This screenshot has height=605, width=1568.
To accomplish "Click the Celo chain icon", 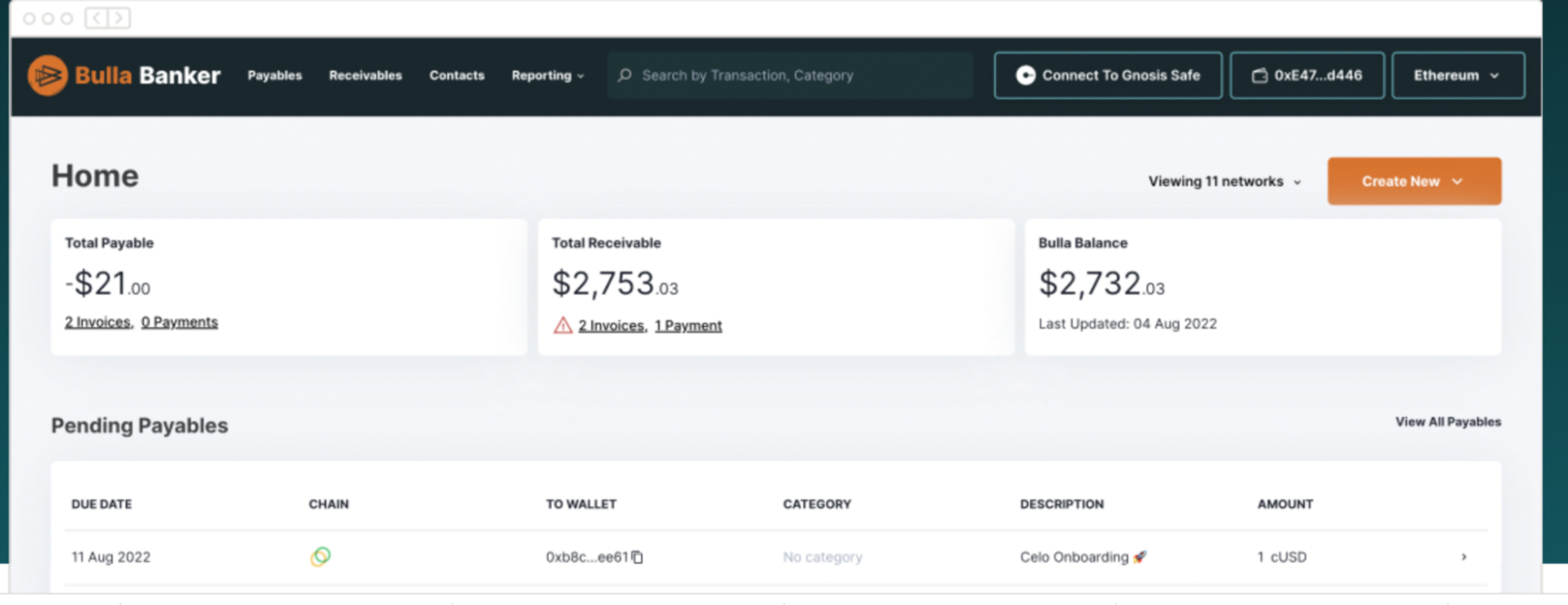I will click(320, 556).
